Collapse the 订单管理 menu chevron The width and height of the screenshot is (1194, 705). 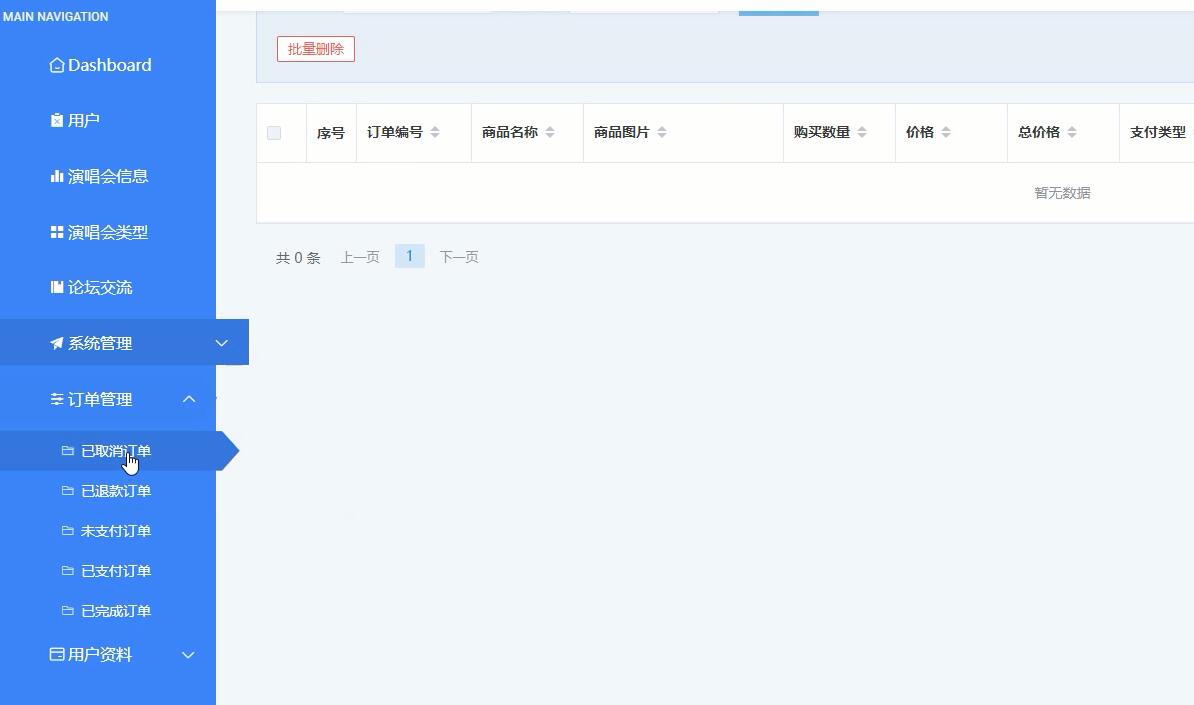pos(189,399)
